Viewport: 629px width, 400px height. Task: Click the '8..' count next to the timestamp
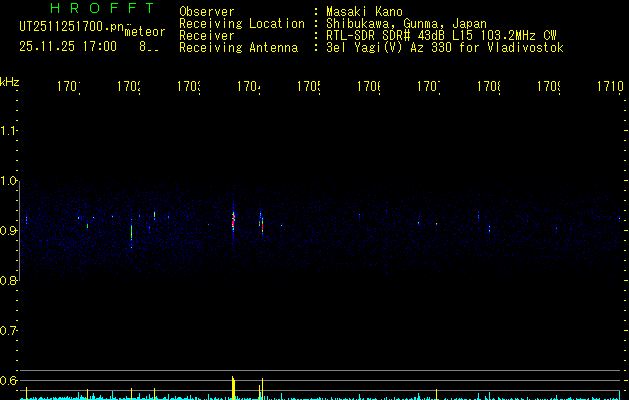point(149,47)
